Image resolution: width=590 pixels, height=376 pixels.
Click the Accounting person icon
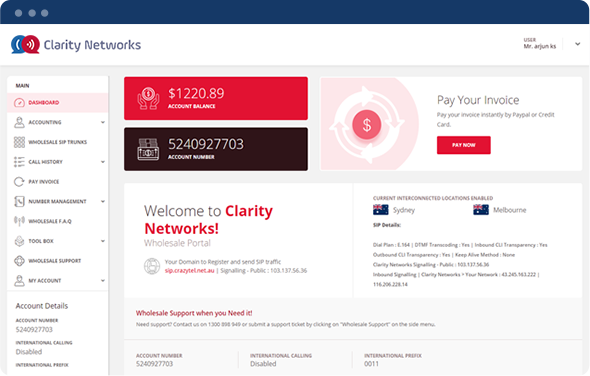(19, 122)
